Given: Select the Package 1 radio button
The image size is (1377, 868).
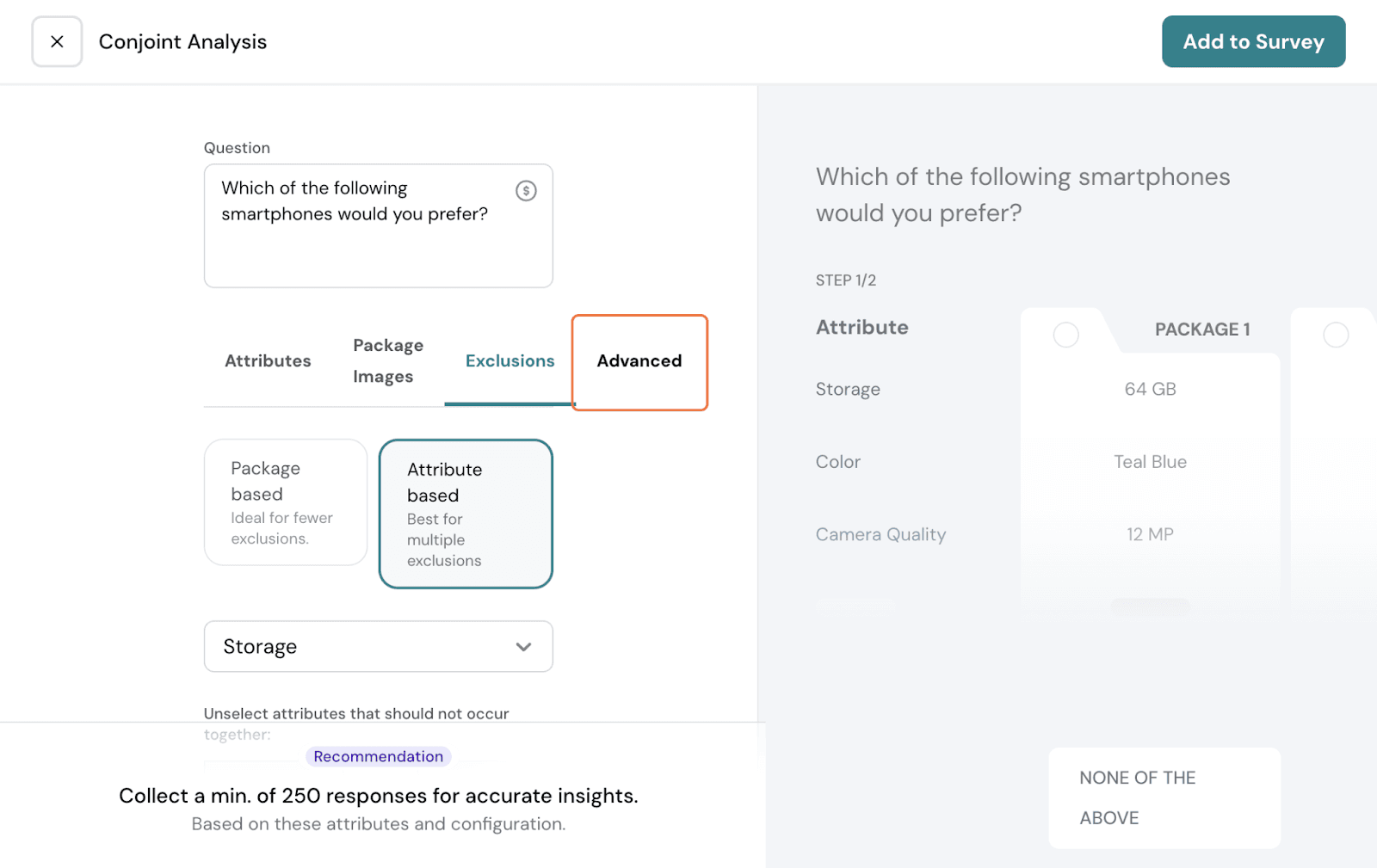Looking at the screenshot, I should (x=1065, y=335).
